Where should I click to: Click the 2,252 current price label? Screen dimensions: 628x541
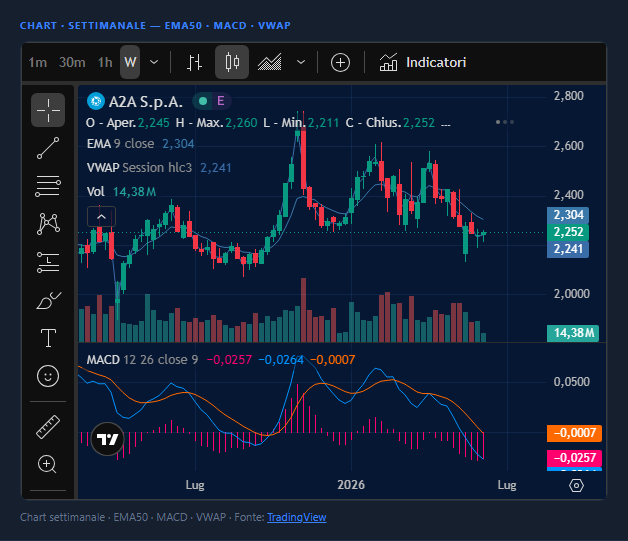click(x=568, y=232)
